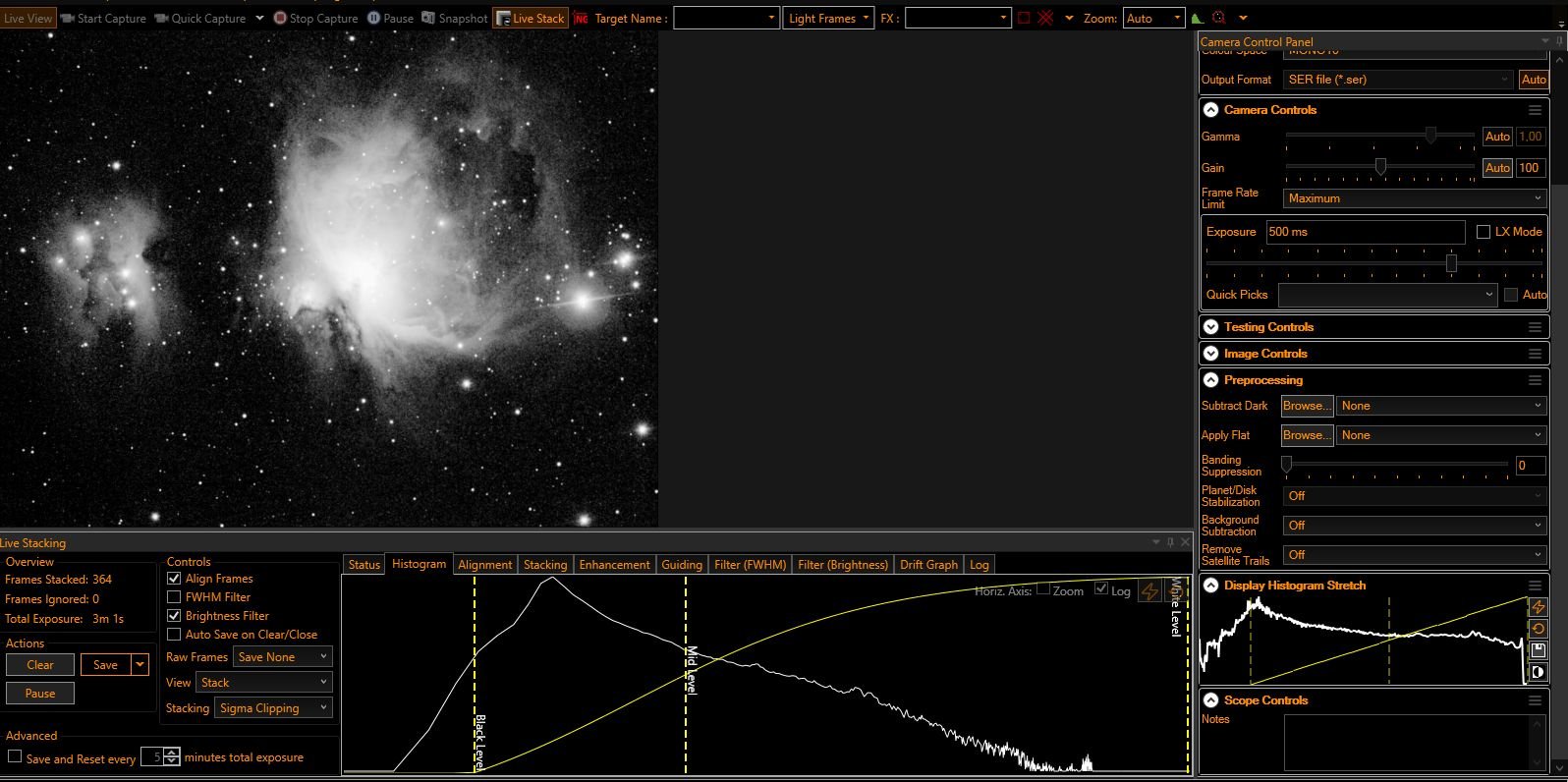Open the Testing Controls hamburger menu
The width and height of the screenshot is (1568, 782).
(1535, 327)
